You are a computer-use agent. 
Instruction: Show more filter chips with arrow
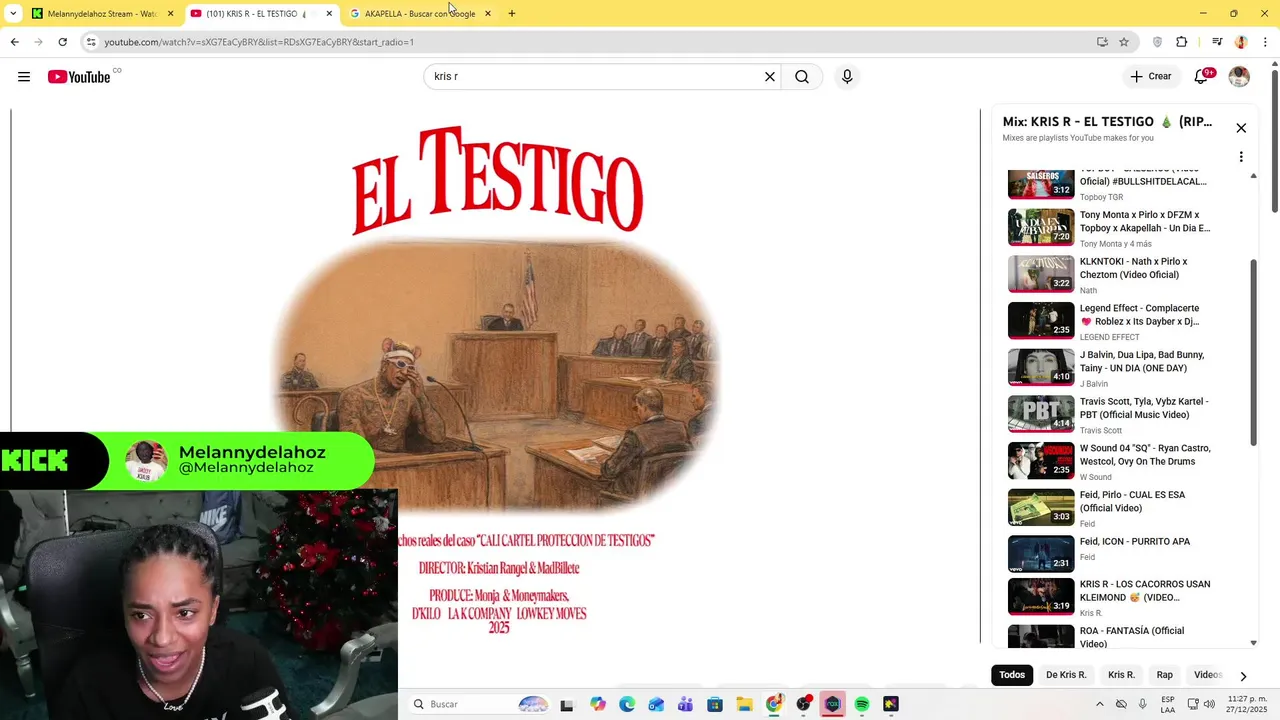[1243, 676]
